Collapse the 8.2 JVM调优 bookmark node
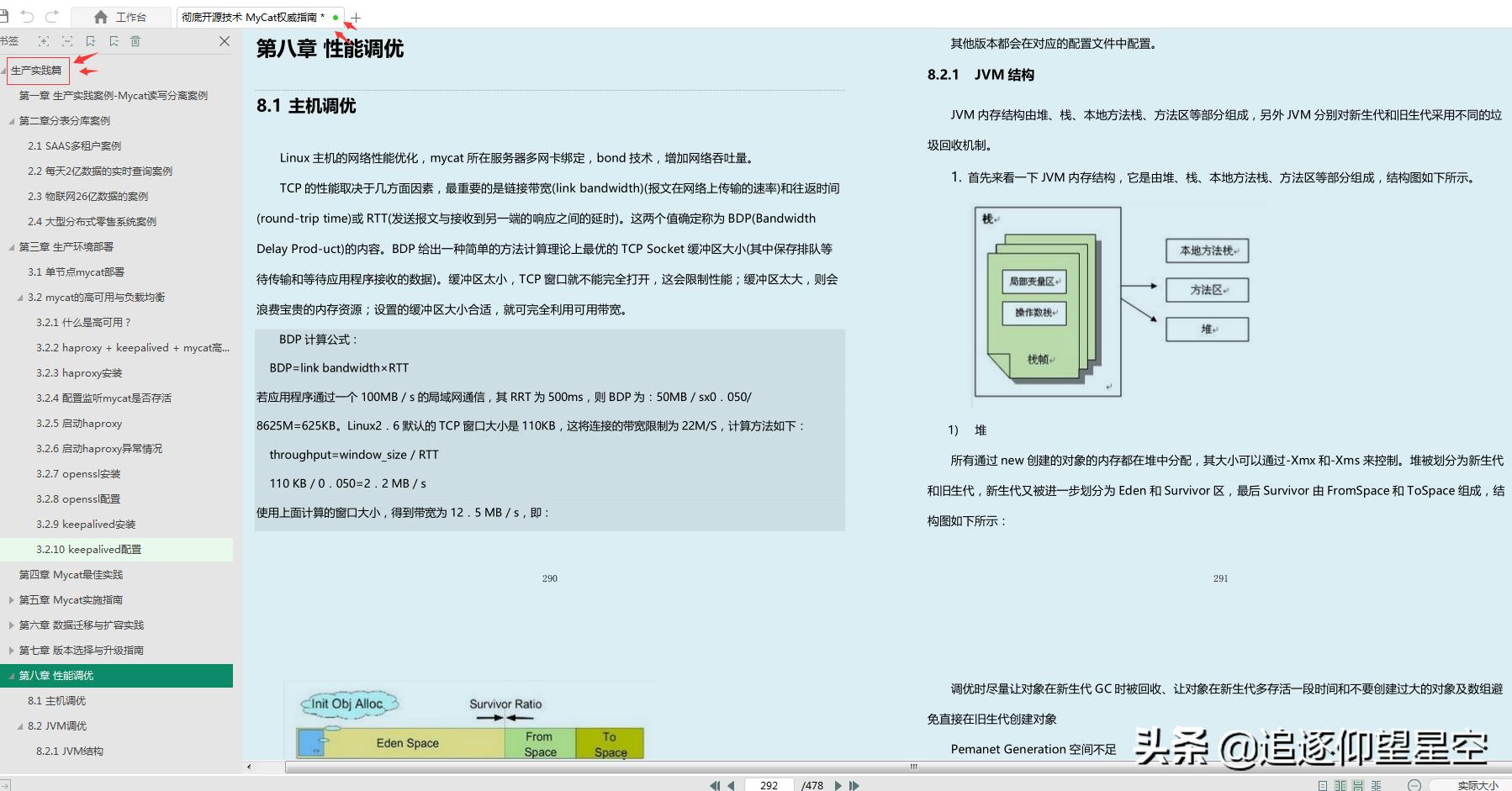1512x791 pixels. tap(20, 725)
